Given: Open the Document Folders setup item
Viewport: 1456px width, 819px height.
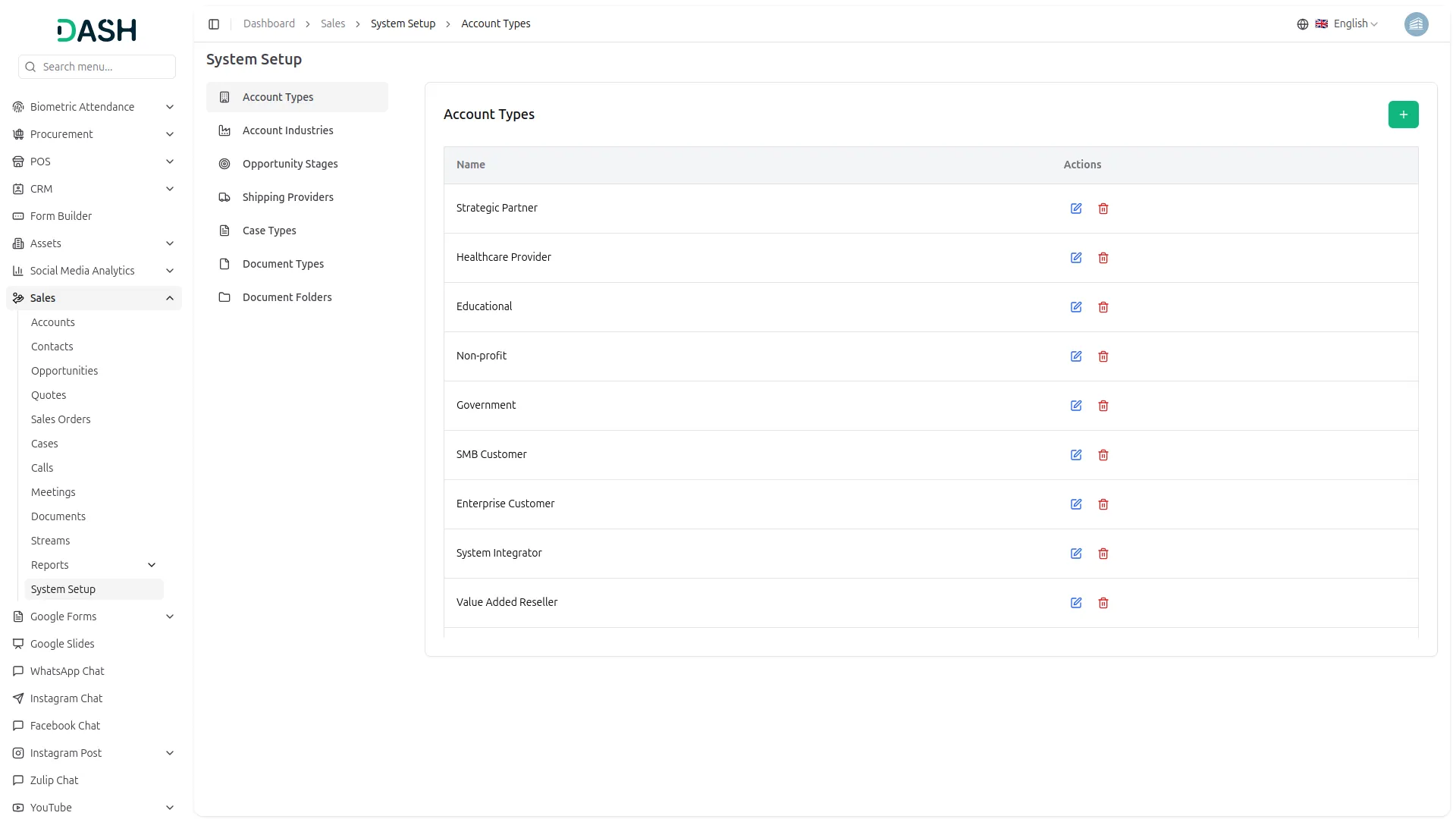Looking at the screenshot, I should coord(287,297).
